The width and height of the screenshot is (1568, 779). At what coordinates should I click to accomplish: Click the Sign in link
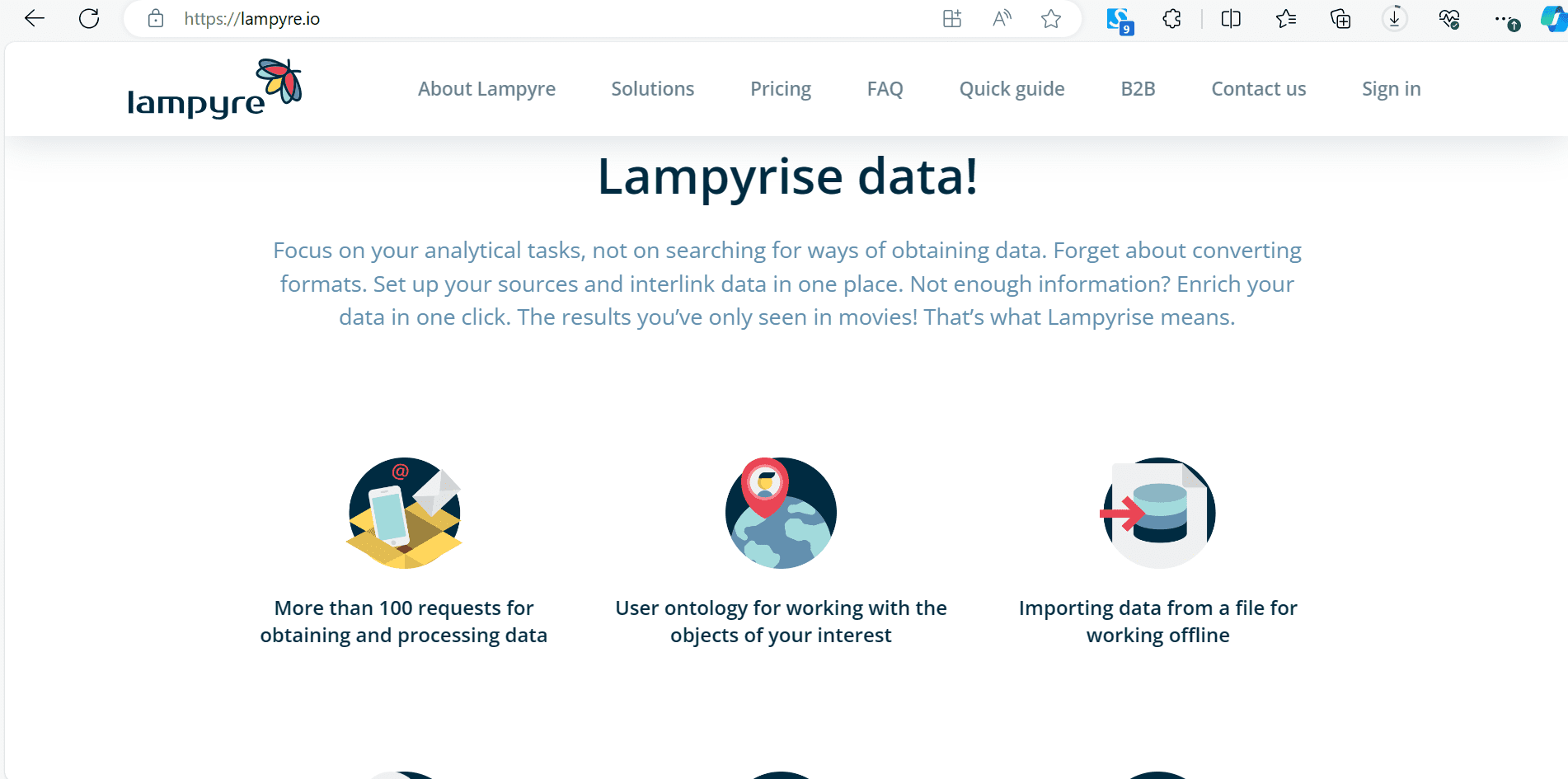pos(1392,89)
